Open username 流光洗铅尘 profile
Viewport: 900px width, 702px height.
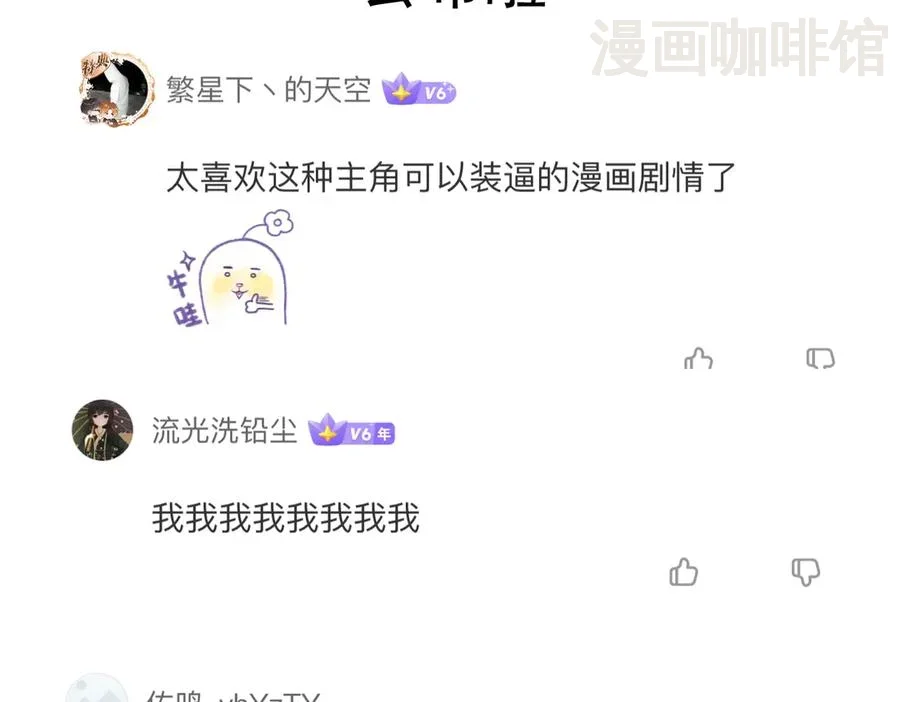(x=224, y=430)
